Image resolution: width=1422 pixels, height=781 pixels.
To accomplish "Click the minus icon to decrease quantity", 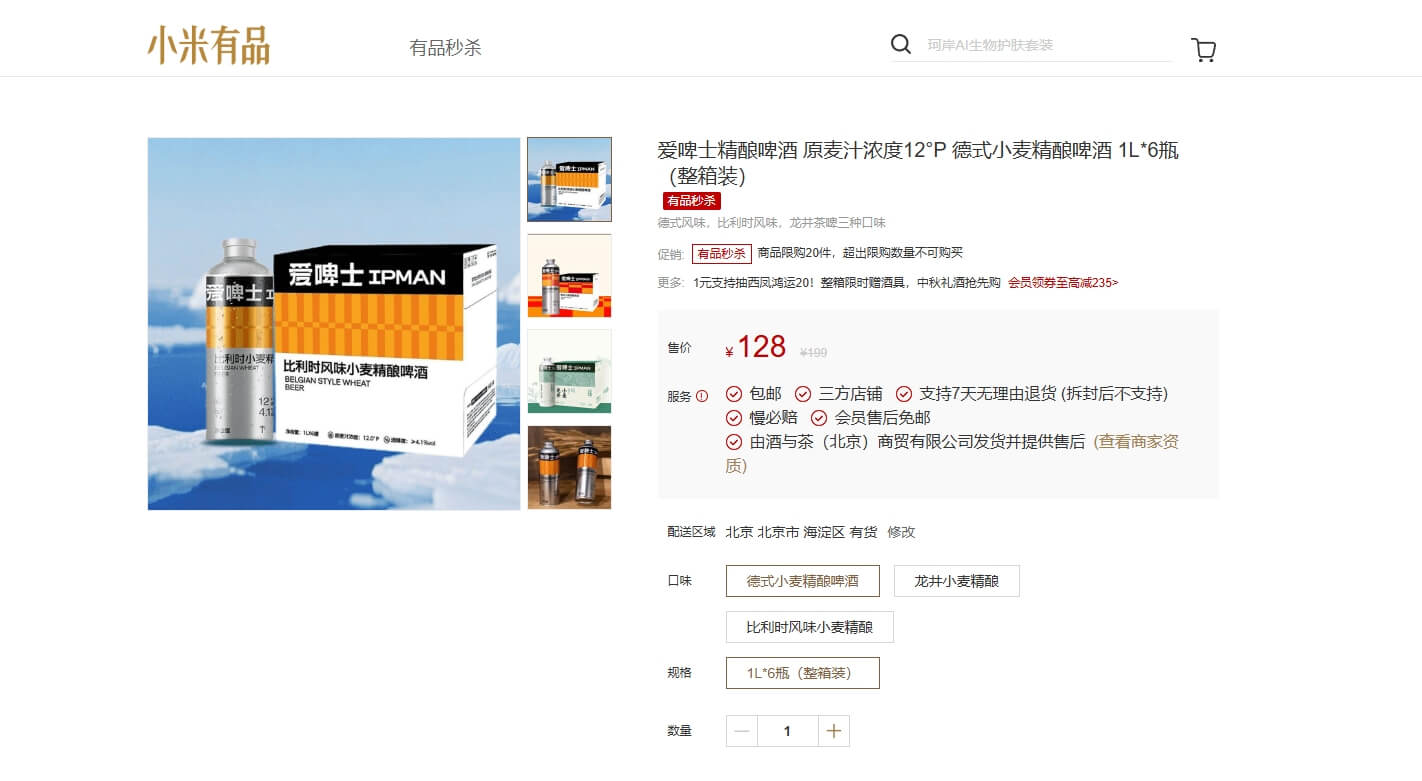I will click(x=741, y=731).
